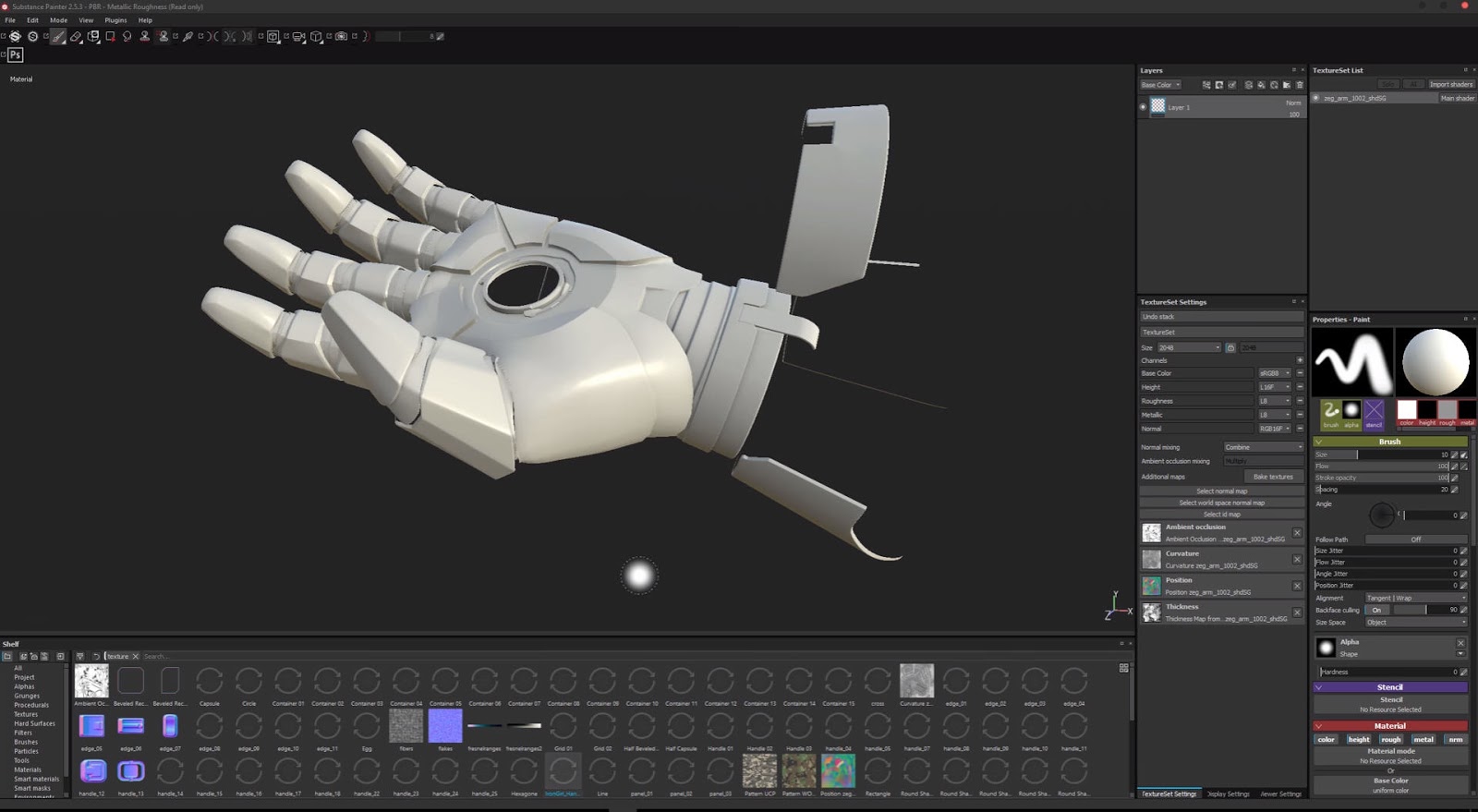Select the Smudge tool
The height and width of the screenshot is (812, 1478).
[127, 36]
